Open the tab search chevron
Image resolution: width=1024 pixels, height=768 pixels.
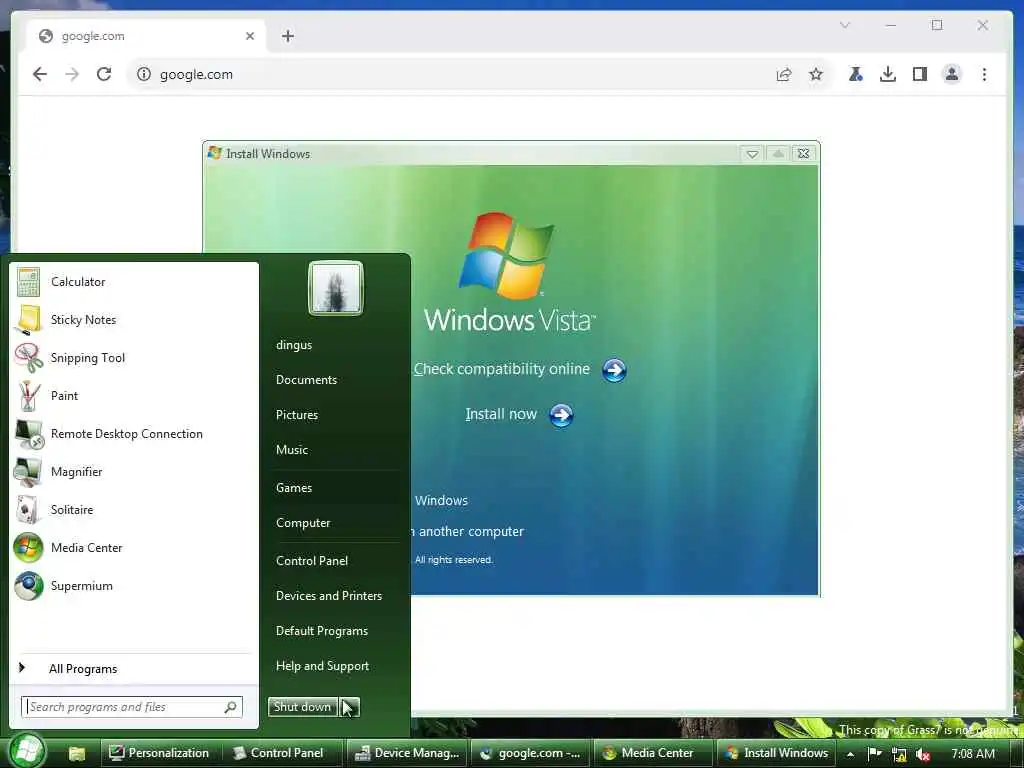tap(844, 25)
